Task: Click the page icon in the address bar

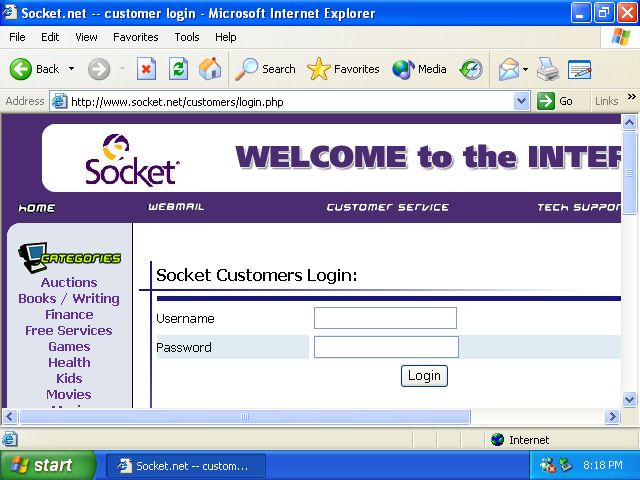Action: point(60,101)
